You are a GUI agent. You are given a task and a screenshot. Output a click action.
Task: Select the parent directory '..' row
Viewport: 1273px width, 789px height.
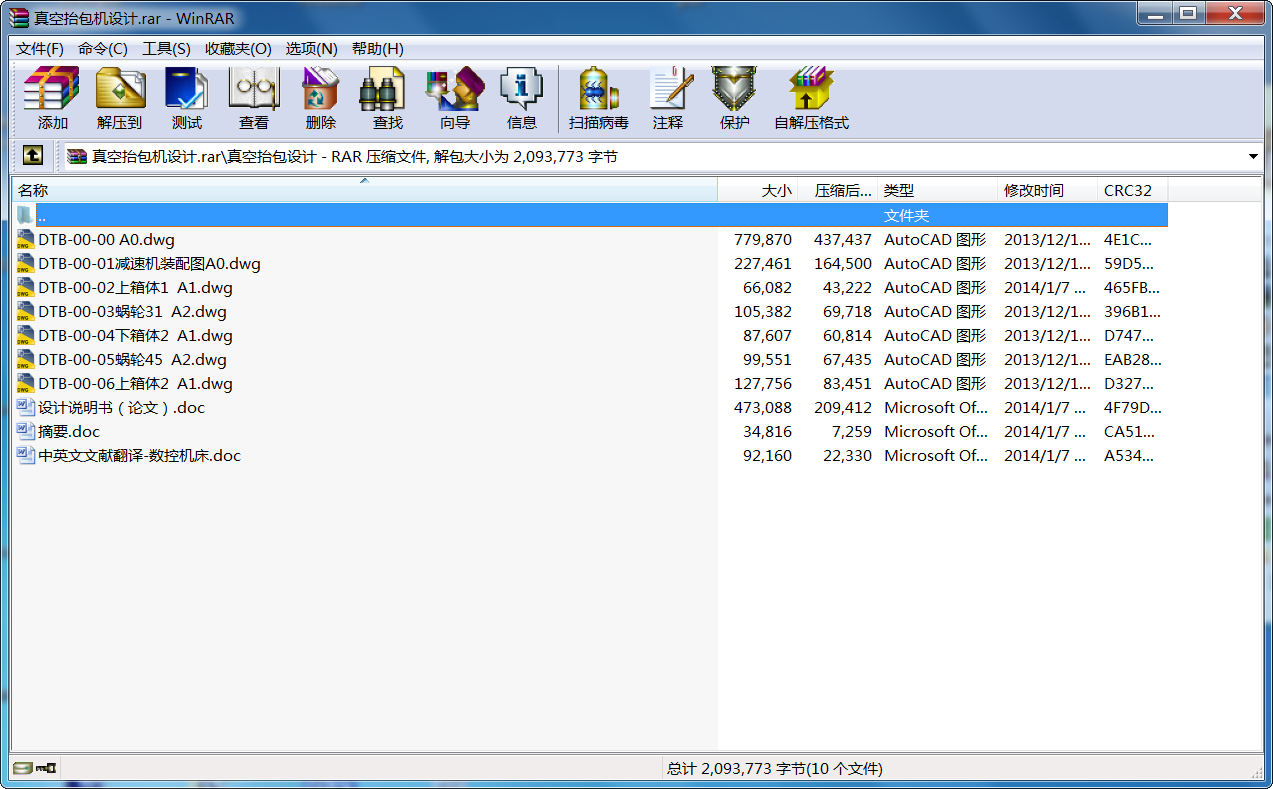pos(590,215)
